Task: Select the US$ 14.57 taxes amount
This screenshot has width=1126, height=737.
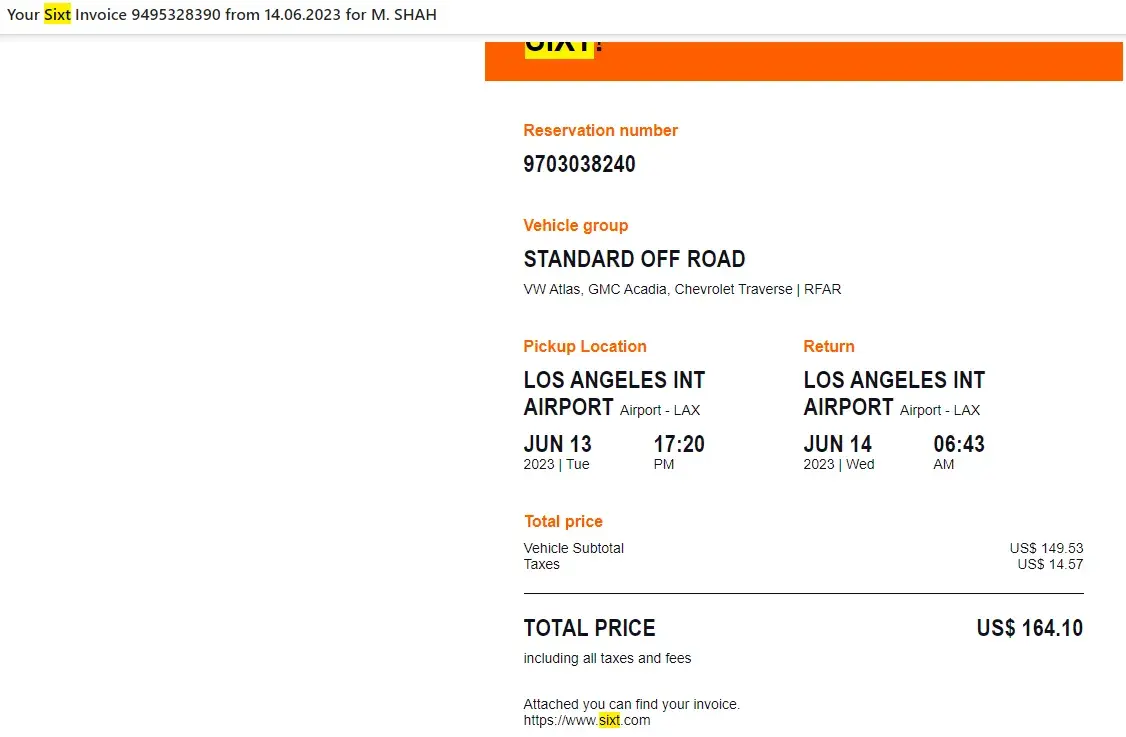Action: pyautogui.click(x=1050, y=564)
